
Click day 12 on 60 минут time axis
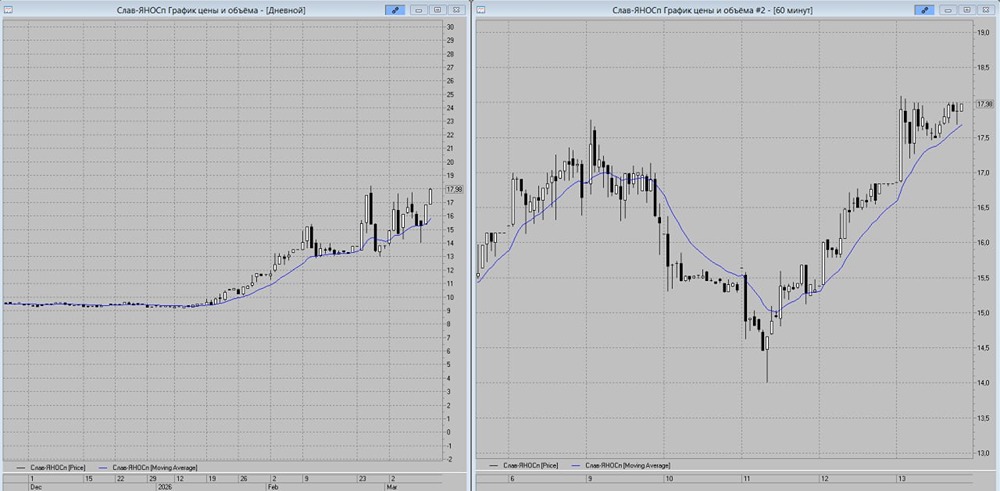(x=824, y=476)
